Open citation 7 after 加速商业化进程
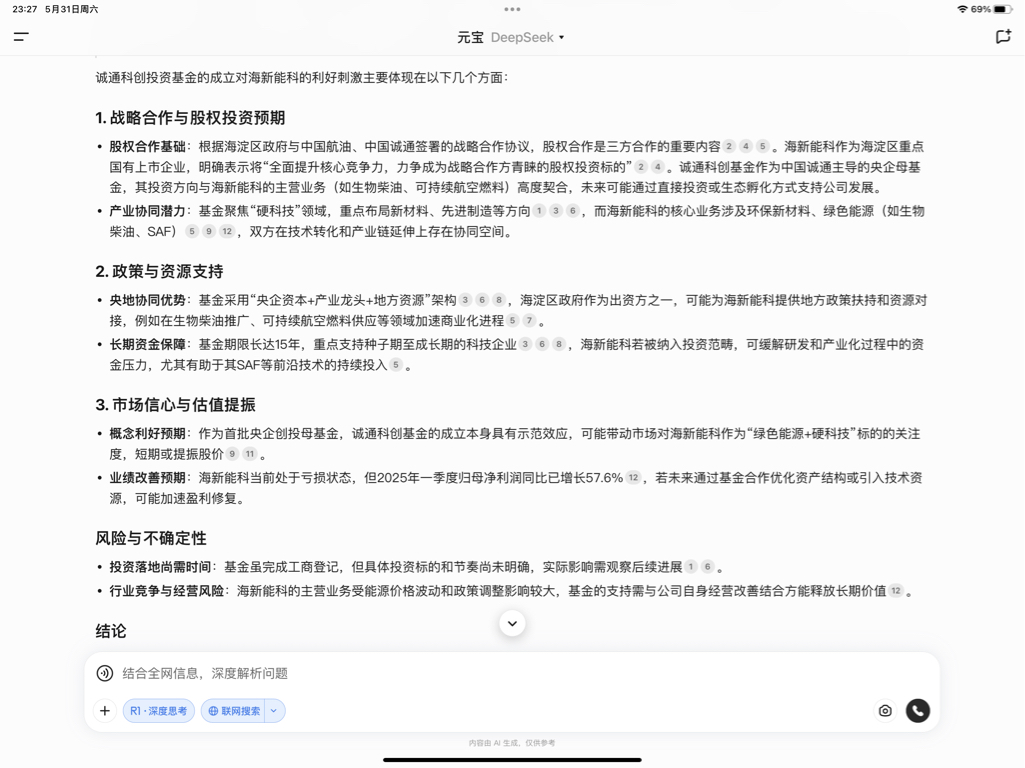 tap(529, 320)
